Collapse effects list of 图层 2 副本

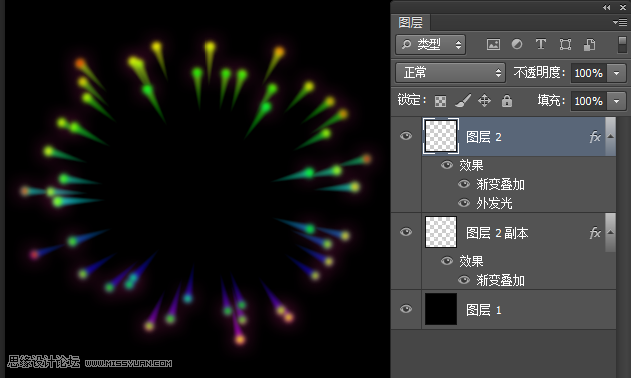click(610, 232)
